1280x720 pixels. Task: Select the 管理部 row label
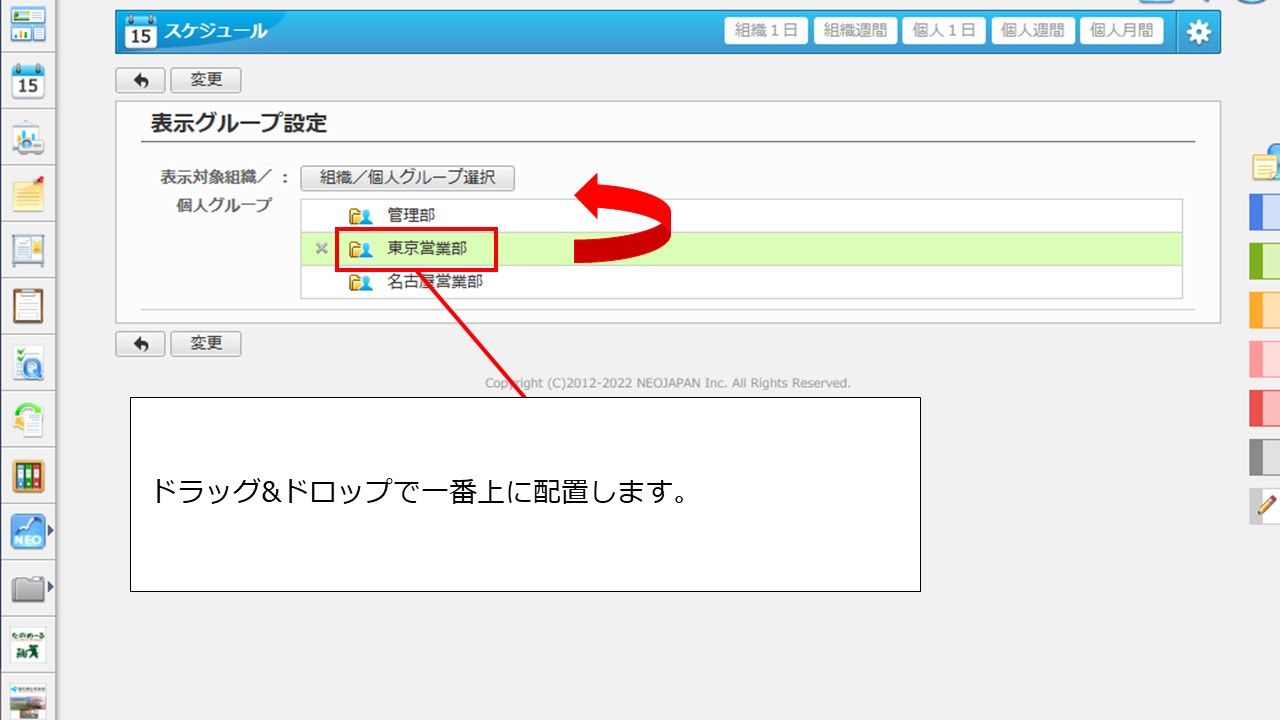pos(411,215)
